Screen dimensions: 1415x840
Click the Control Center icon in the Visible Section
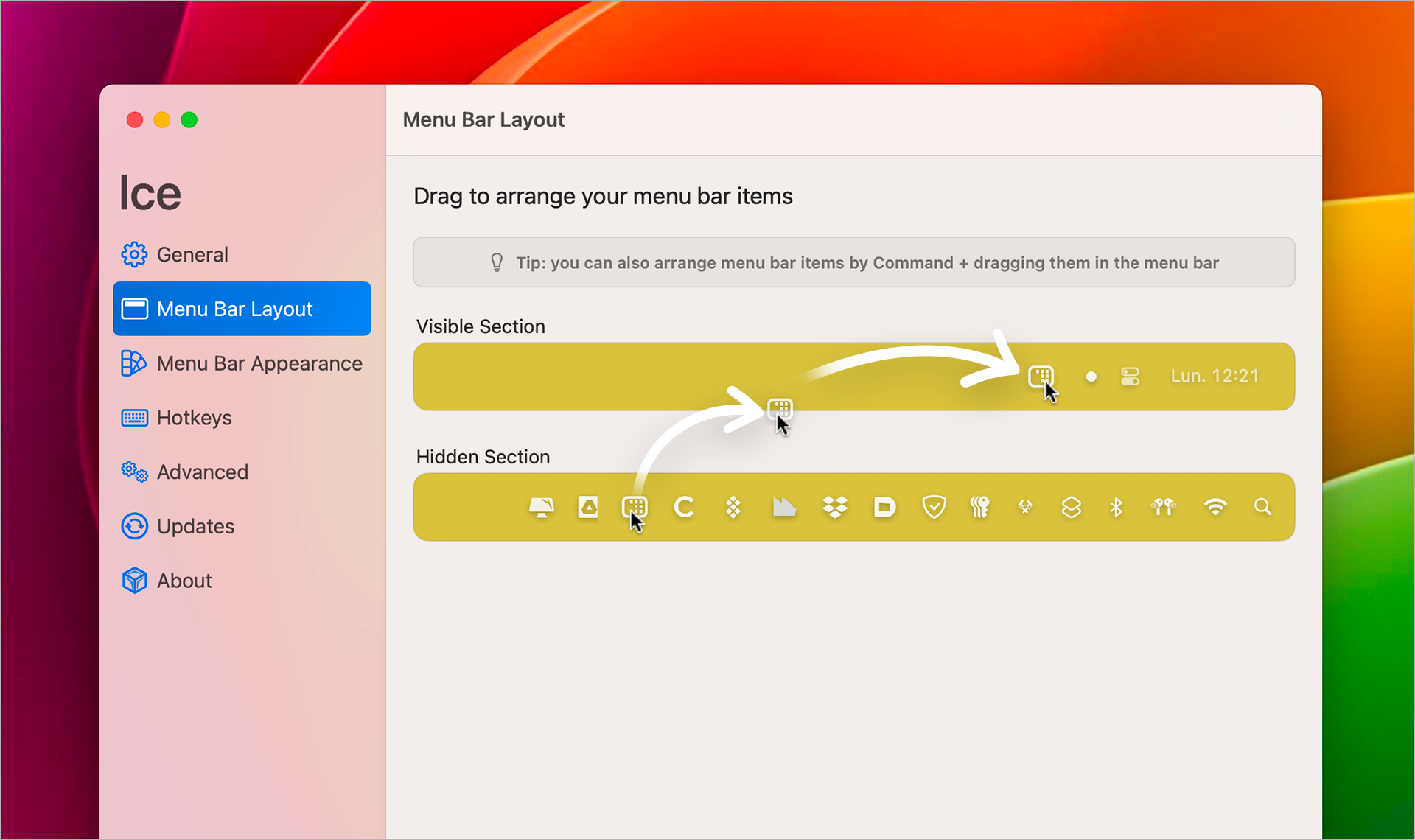click(x=1130, y=377)
